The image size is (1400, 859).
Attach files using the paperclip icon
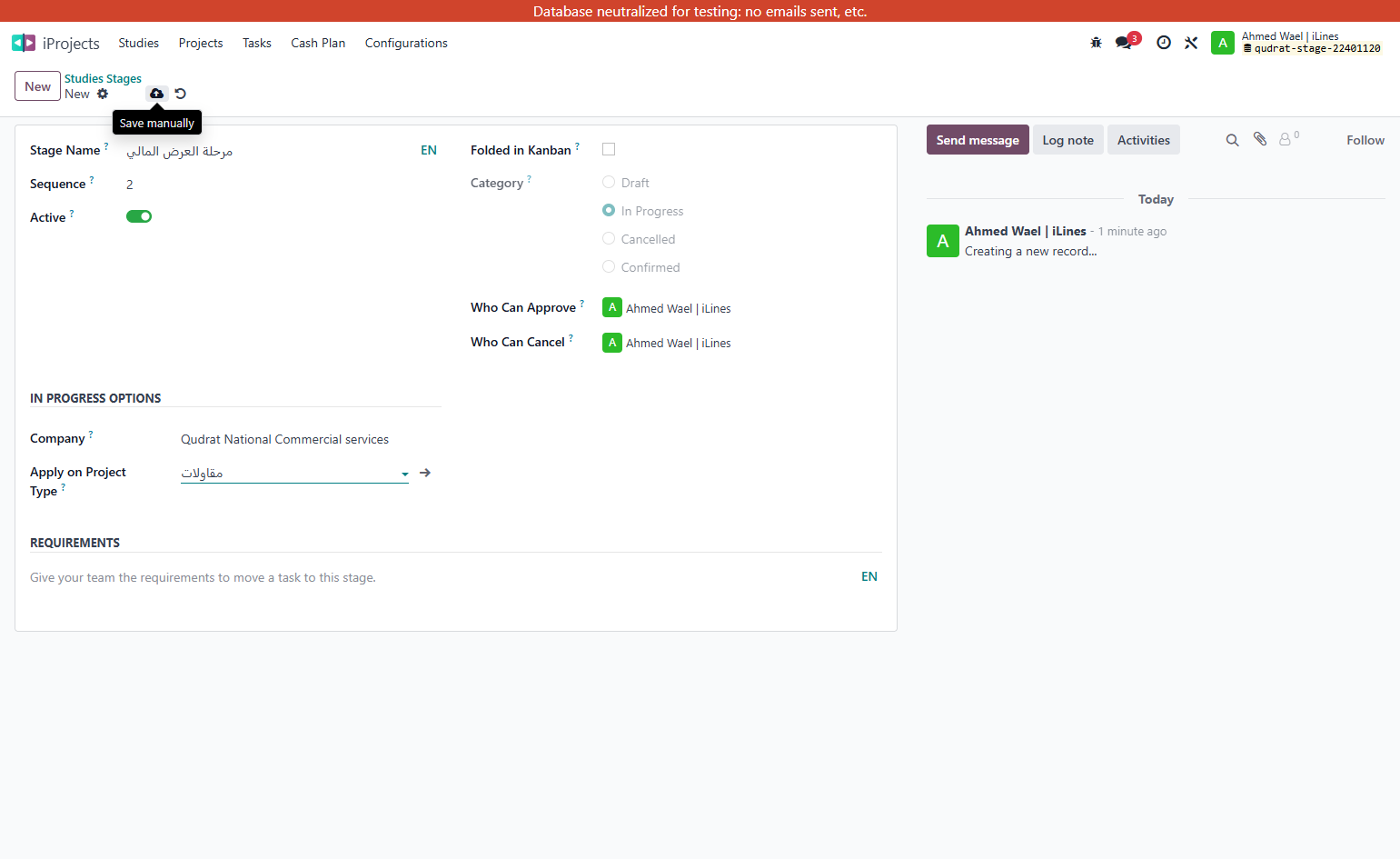[x=1260, y=139]
